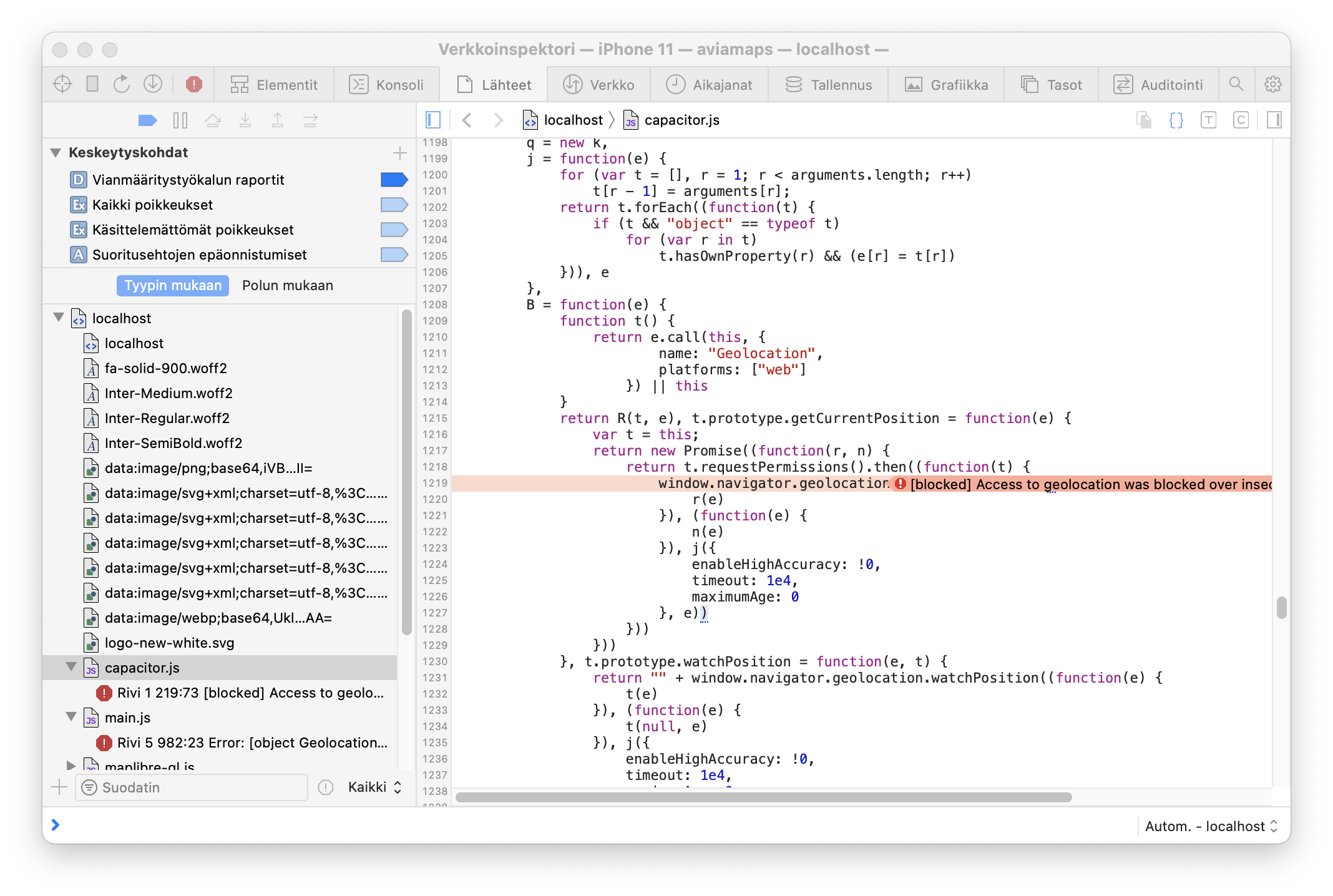The width and height of the screenshot is (1333, 896).
Task: Hide the navigation sidebar
Action: coord(433,120)
